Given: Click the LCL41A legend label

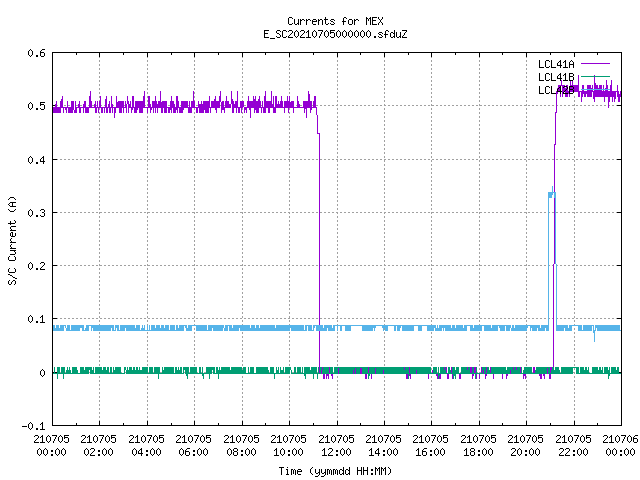Looking at the screenshot, I should pyautogui.click(x=556, y=64).
